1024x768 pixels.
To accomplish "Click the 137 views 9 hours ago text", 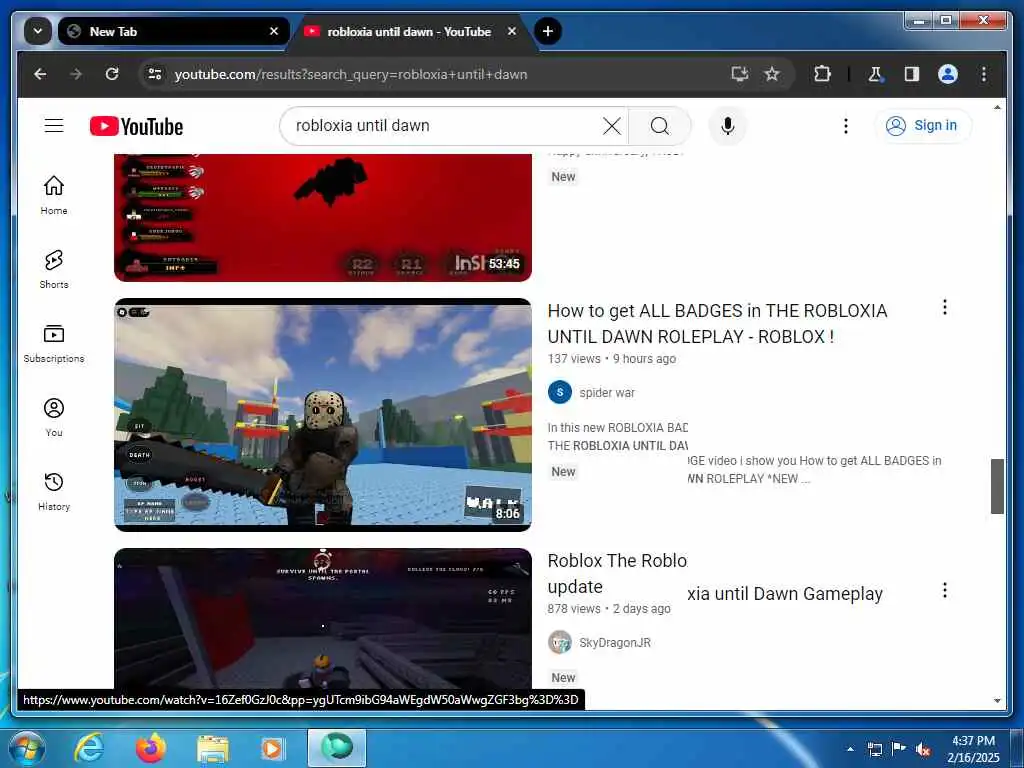I will [611, 359].
